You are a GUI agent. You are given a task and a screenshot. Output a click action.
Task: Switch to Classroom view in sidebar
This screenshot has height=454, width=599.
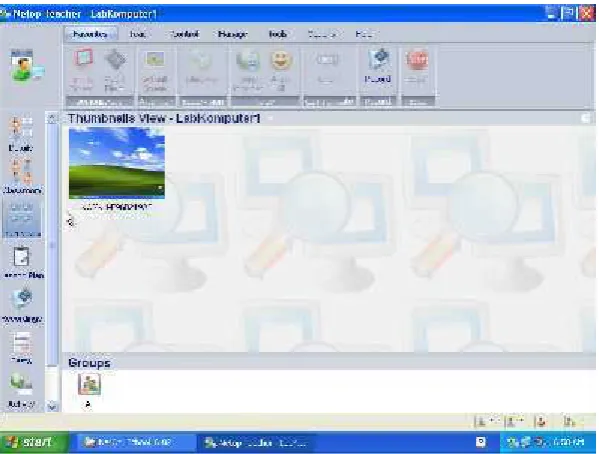22,176
